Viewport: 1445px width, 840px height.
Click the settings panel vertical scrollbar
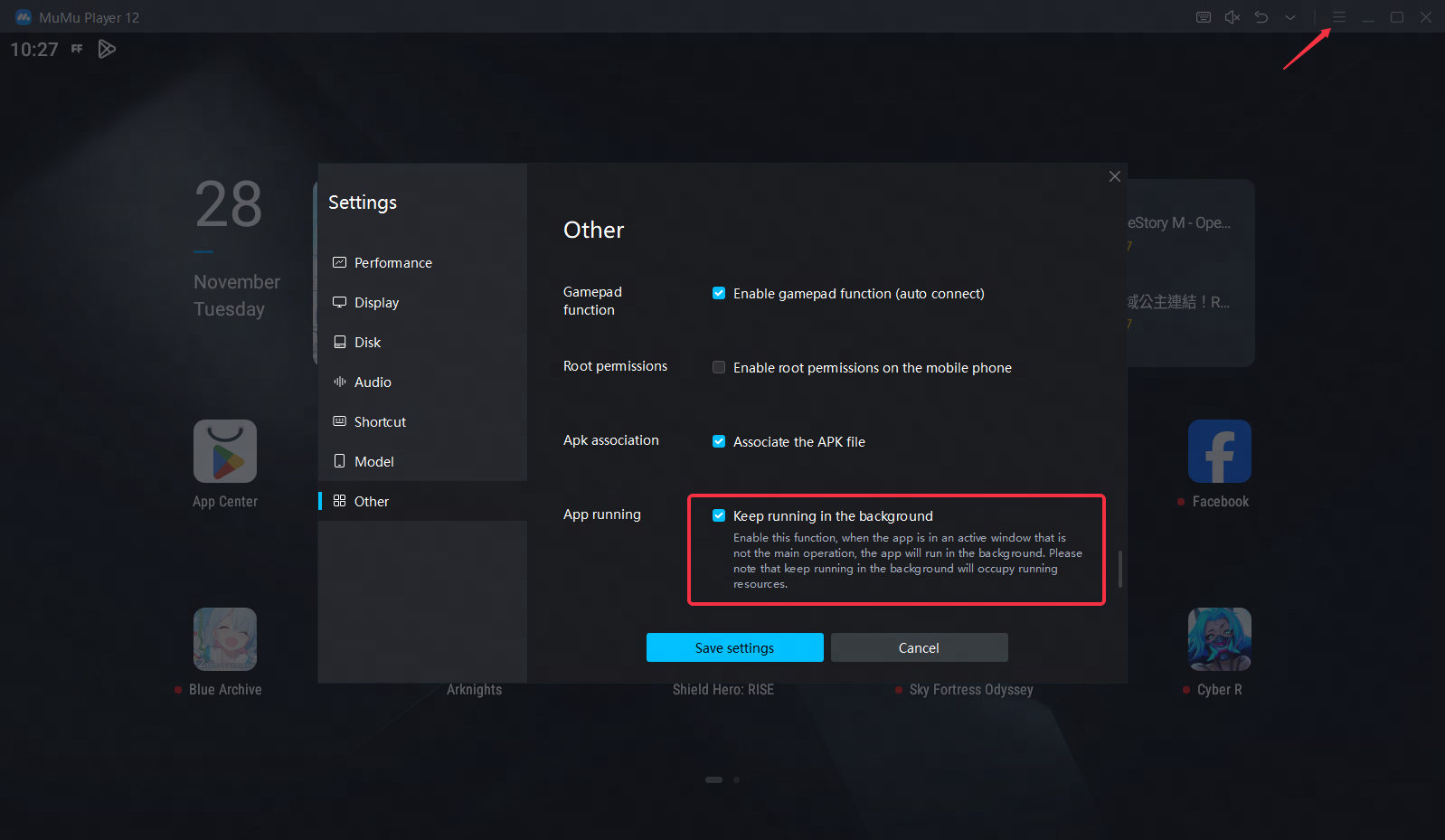pos(1120,569)
